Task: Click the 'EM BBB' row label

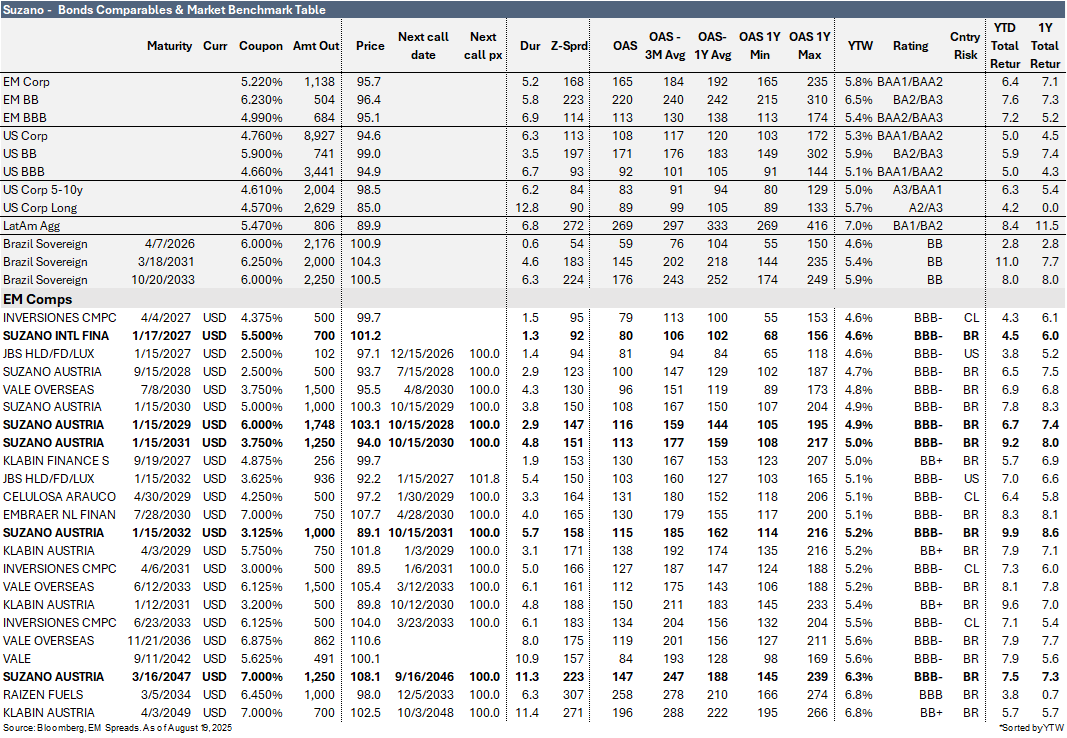Action: pos(24,118)
